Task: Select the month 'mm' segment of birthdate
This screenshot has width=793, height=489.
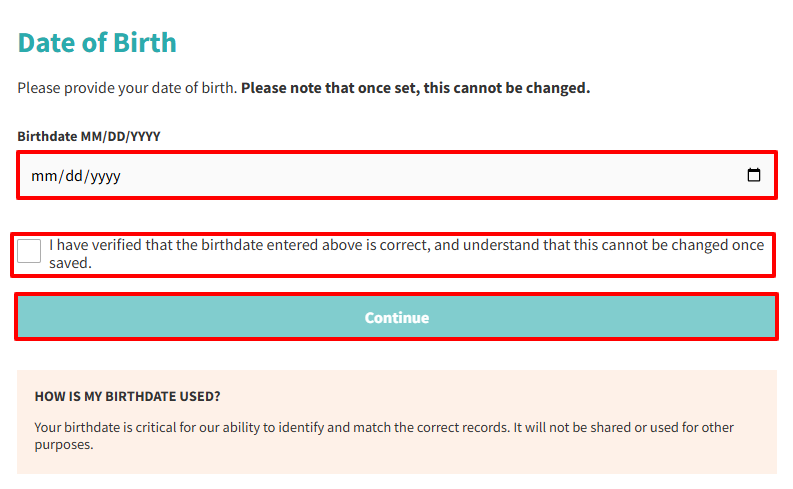Action: [42, 176]
